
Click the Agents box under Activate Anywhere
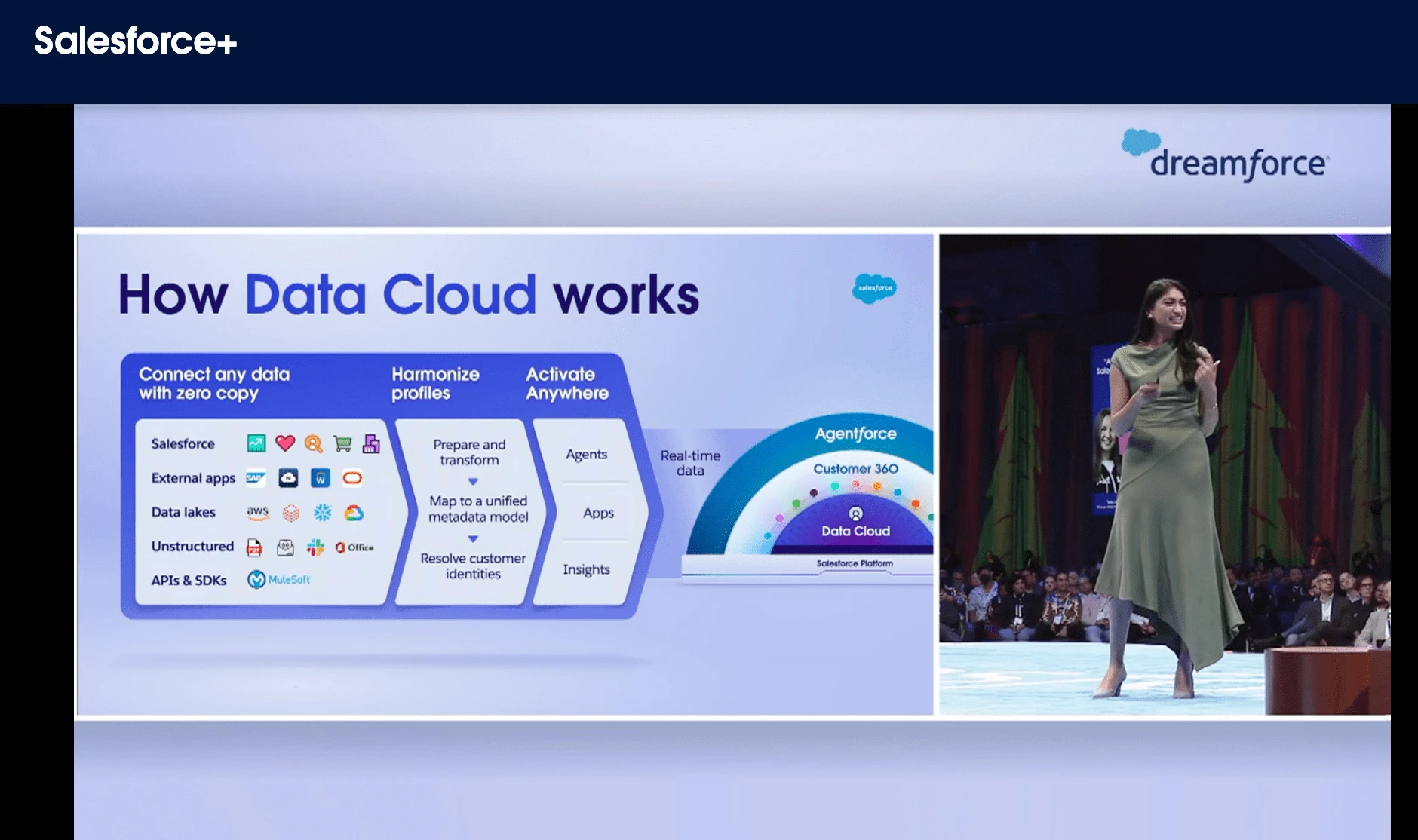pos(587,455)
